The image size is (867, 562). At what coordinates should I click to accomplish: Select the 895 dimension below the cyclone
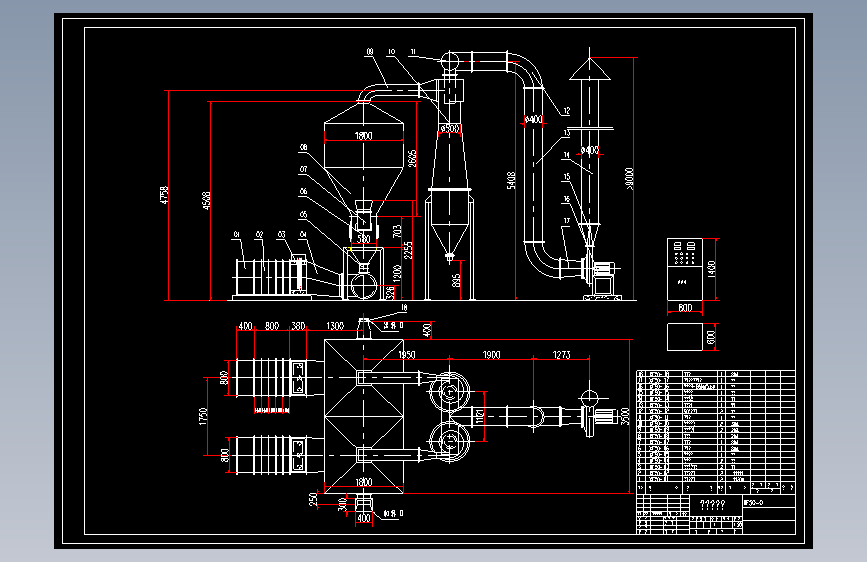[456, 280]
